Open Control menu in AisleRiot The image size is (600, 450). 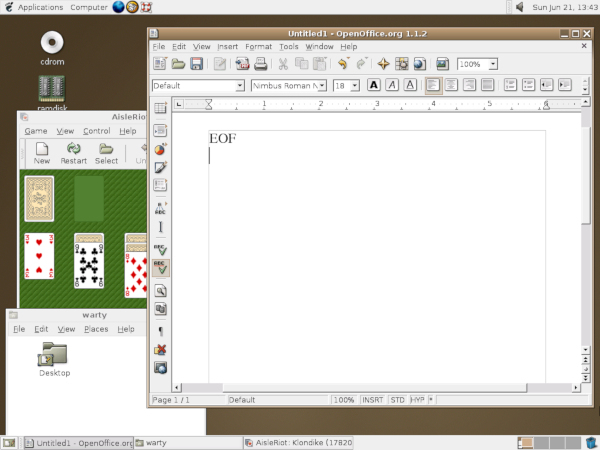(x=96, y=131)
